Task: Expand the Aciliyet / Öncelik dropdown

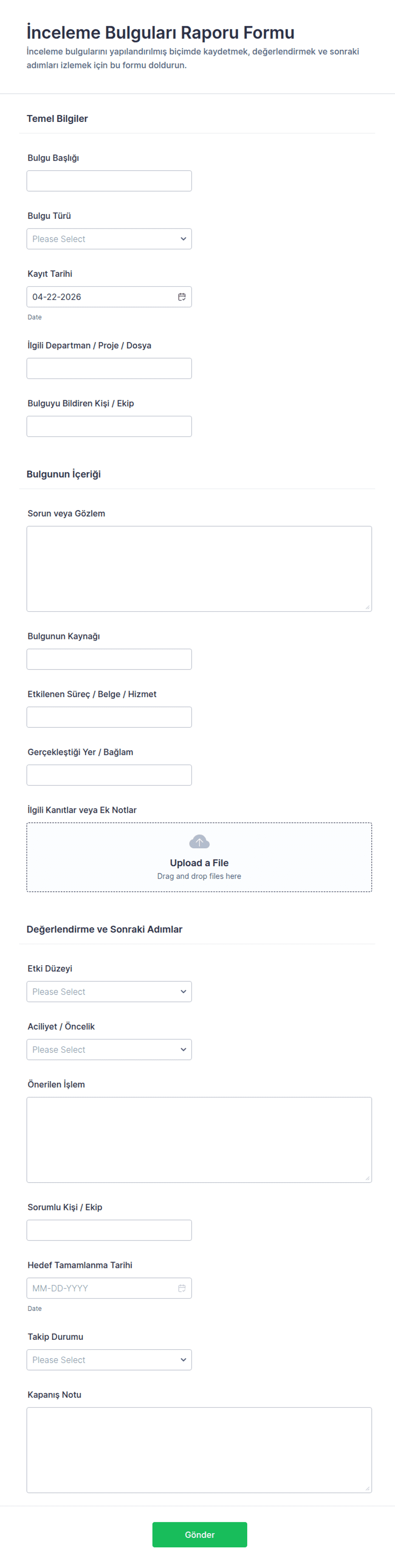Action: coord(109,1049)
